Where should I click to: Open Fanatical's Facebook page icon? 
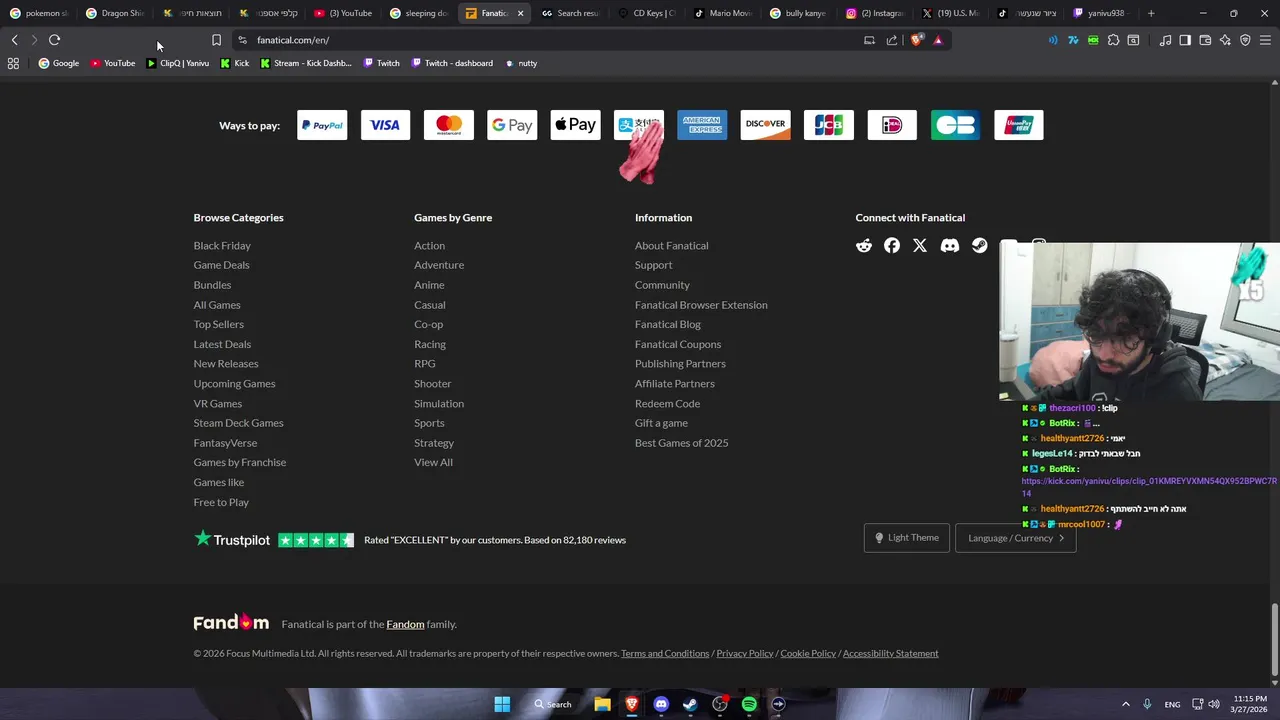(x=892, y=246)
